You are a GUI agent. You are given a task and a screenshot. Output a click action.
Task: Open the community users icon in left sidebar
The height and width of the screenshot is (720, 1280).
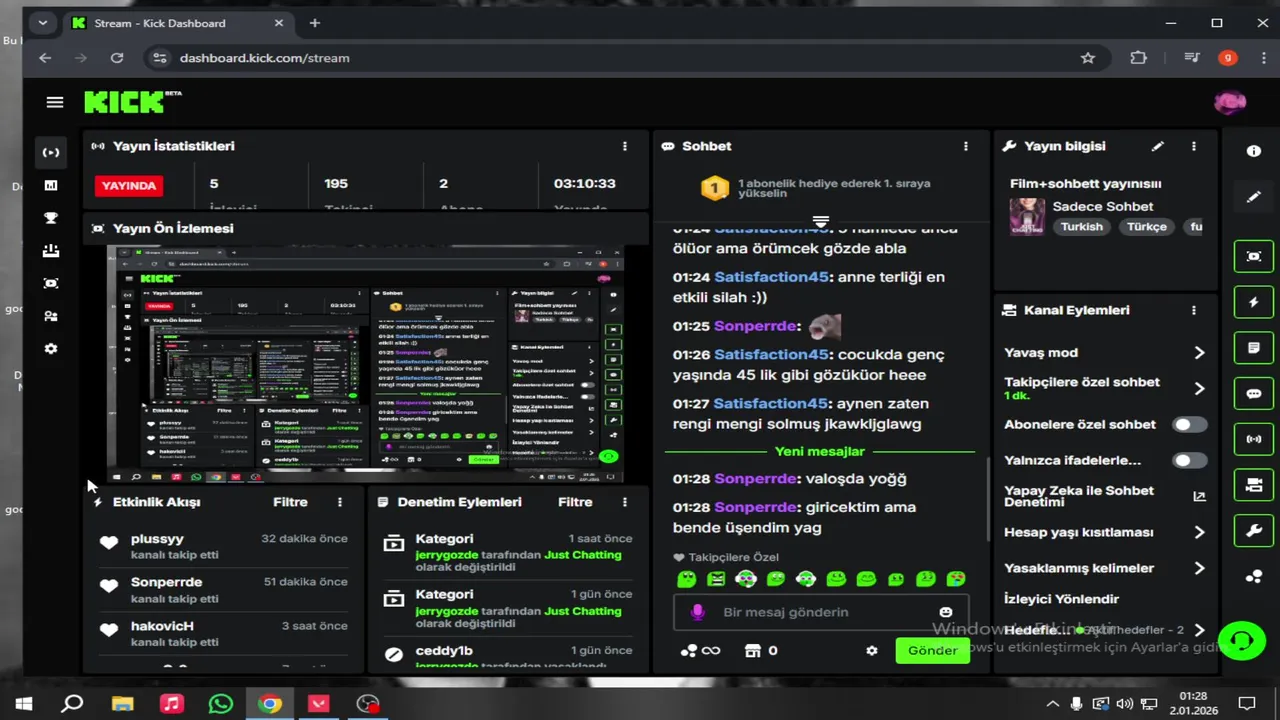coord(51,316)
